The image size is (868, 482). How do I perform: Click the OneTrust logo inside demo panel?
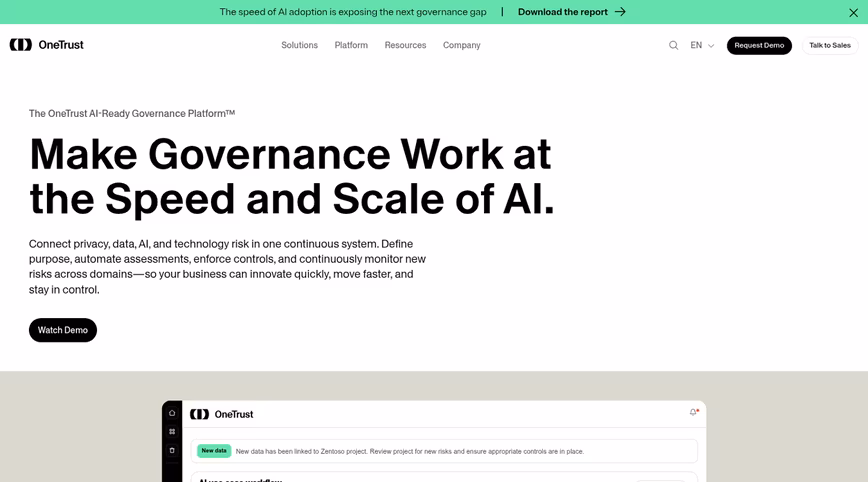221,414
